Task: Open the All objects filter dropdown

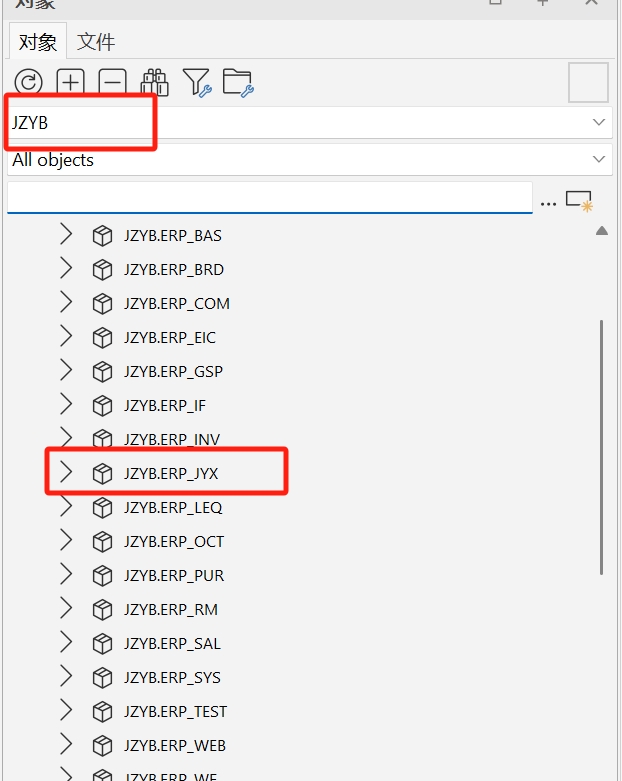Action: pyautogui.click(x=599, y=159)
